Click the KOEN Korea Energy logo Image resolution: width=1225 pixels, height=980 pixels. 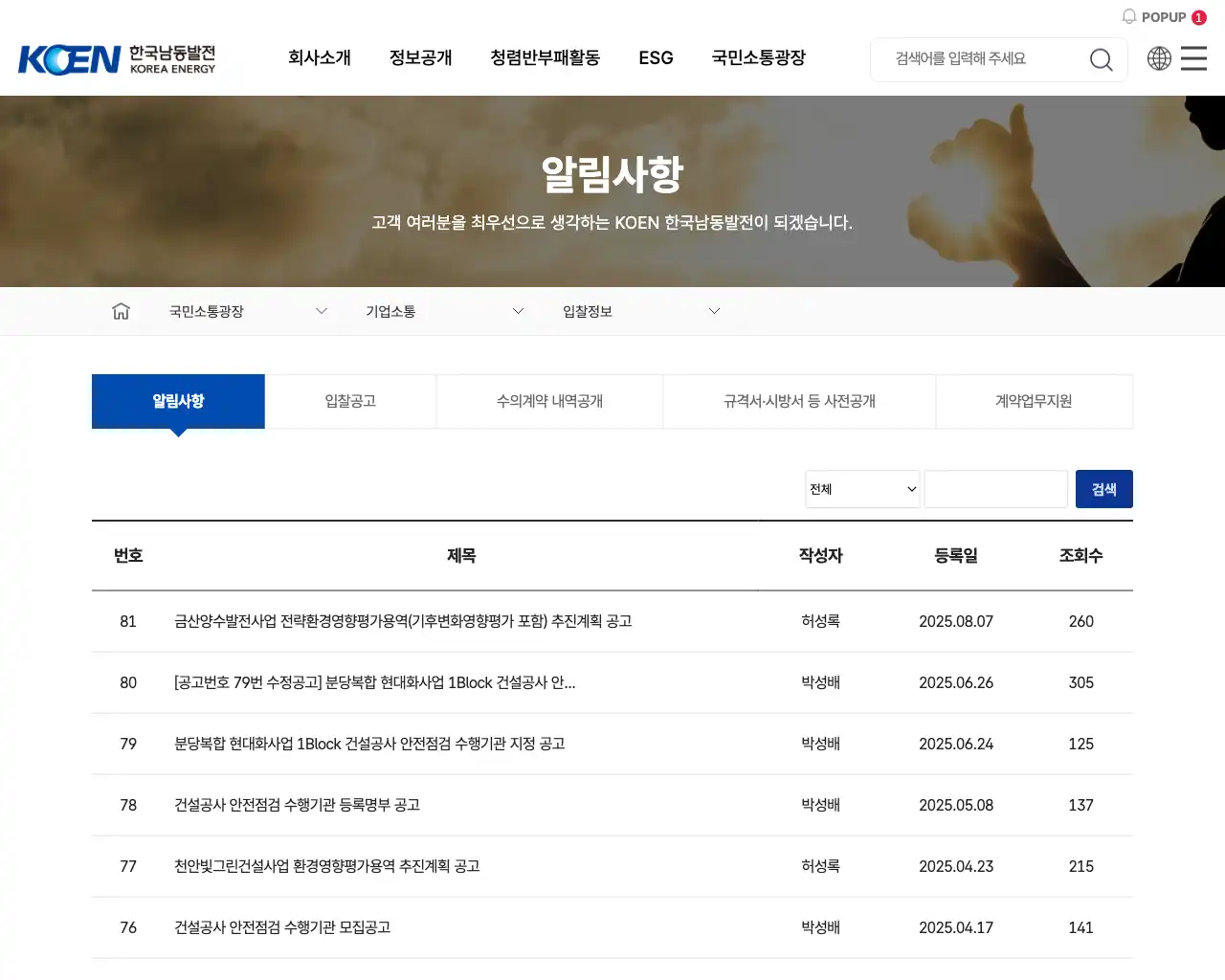tap(117, 59)
